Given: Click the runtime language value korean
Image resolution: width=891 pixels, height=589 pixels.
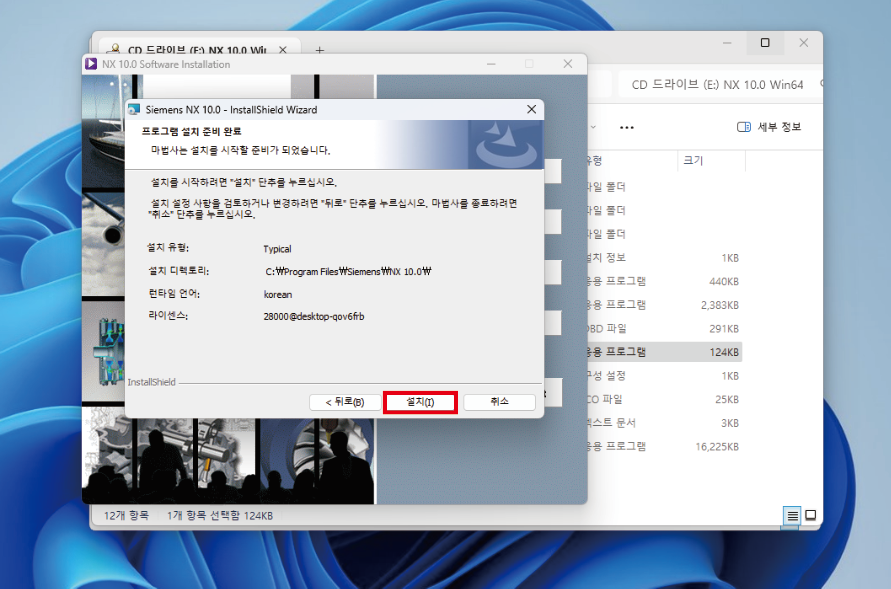Looking at the screenshot, I should (278, 294).
